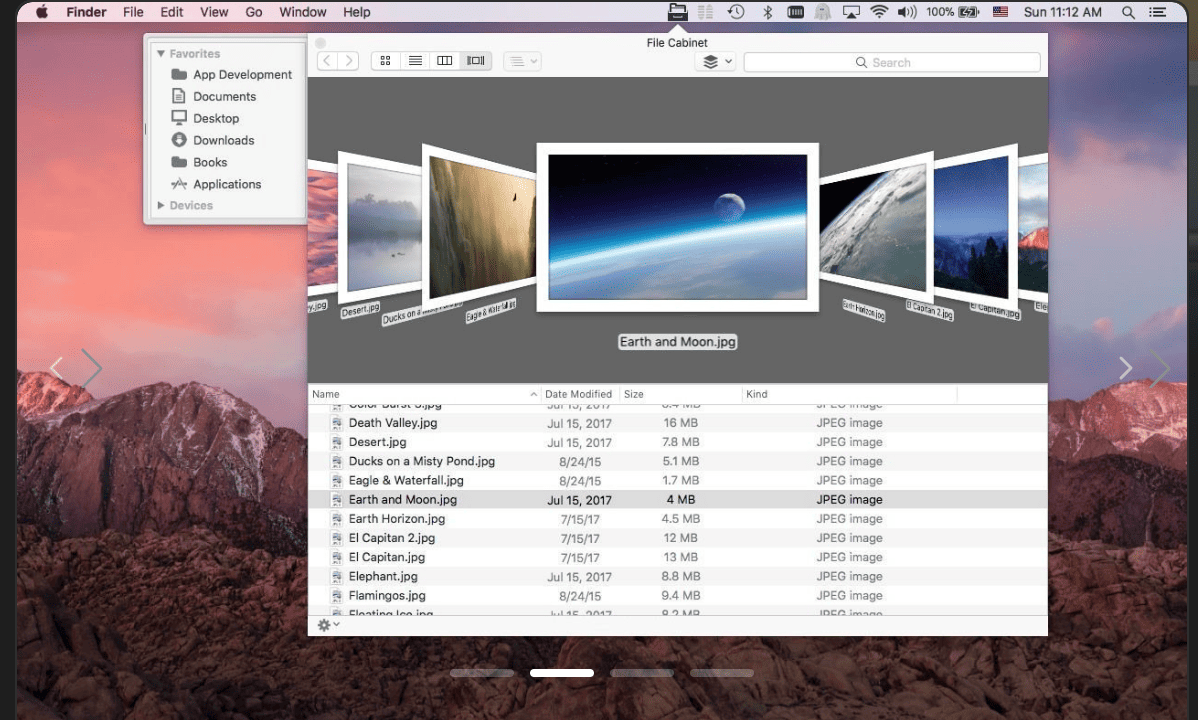1198x720 pixels.
Task: Sort by Date Modified column header
Action: click(579, 394)
